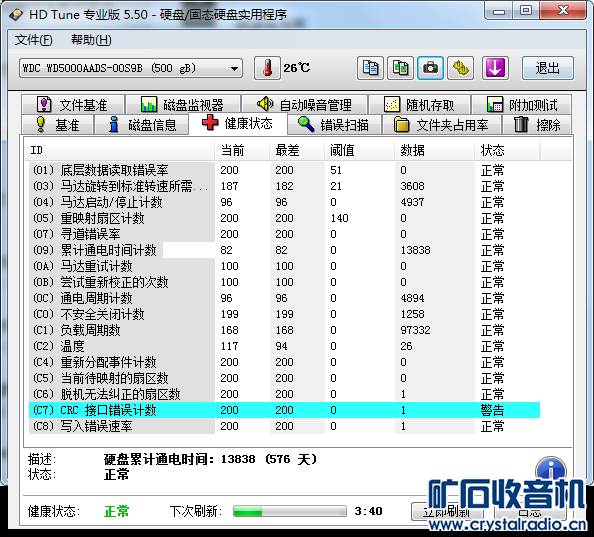This screenshot has width=594, height=537.
Task: Select row (05) 重映射扇区计数
Action: coord(284,218)
